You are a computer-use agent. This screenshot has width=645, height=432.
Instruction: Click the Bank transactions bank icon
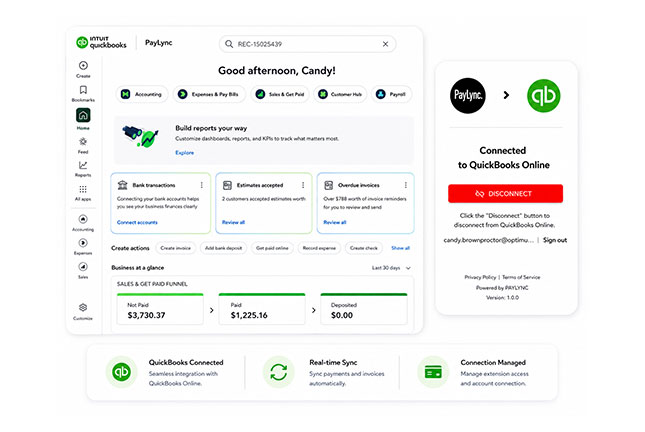123,185
